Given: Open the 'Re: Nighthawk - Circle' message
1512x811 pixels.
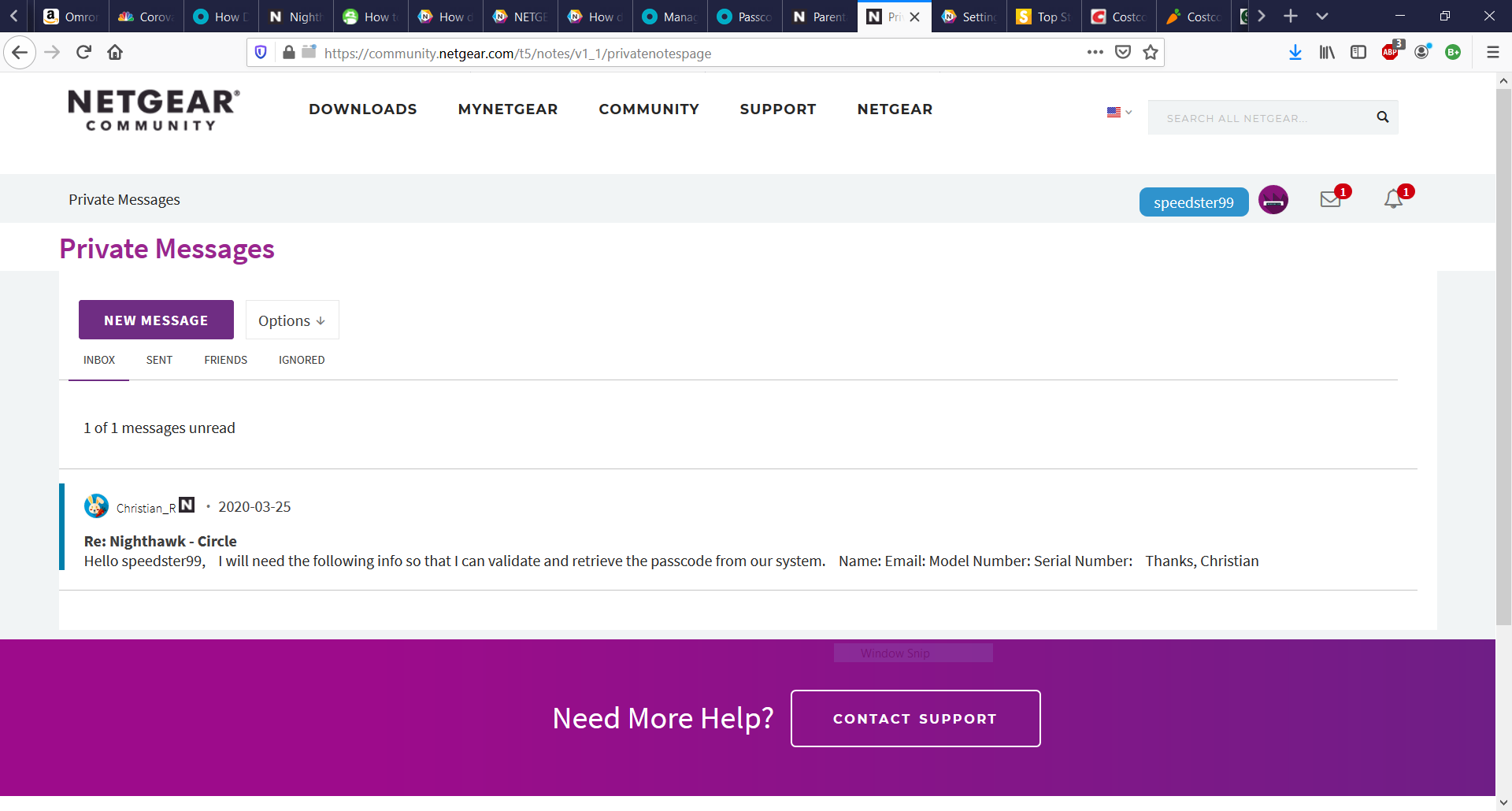Looking at the screenshot, I should [161, 541].
